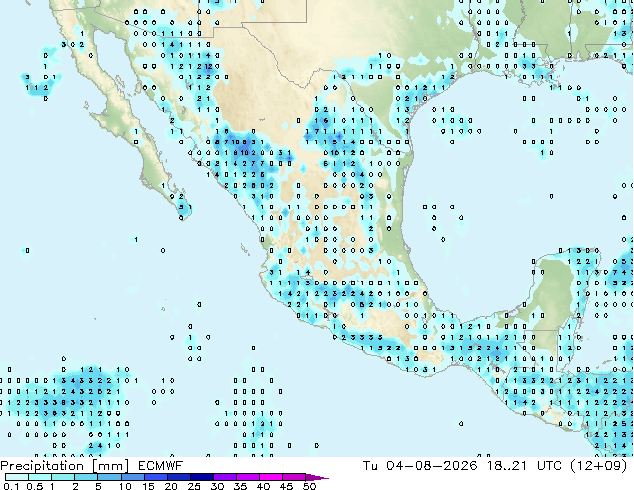Click the '0.1' legend scale value
Screen dimensions: 634x490
[11, 486]
